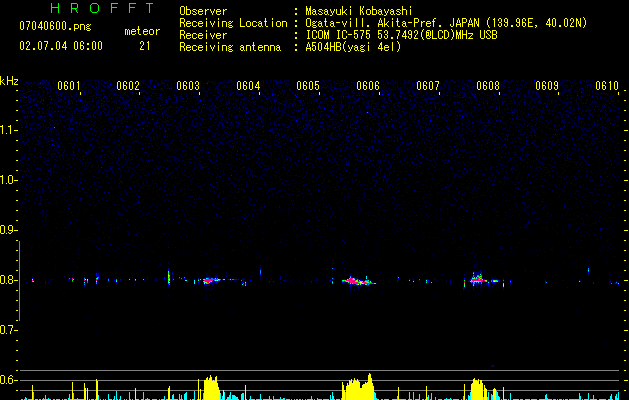Select the file name 07040600.png
This screenshot has height=400, width=629.
pyautogui.click(x=55, y=26)
